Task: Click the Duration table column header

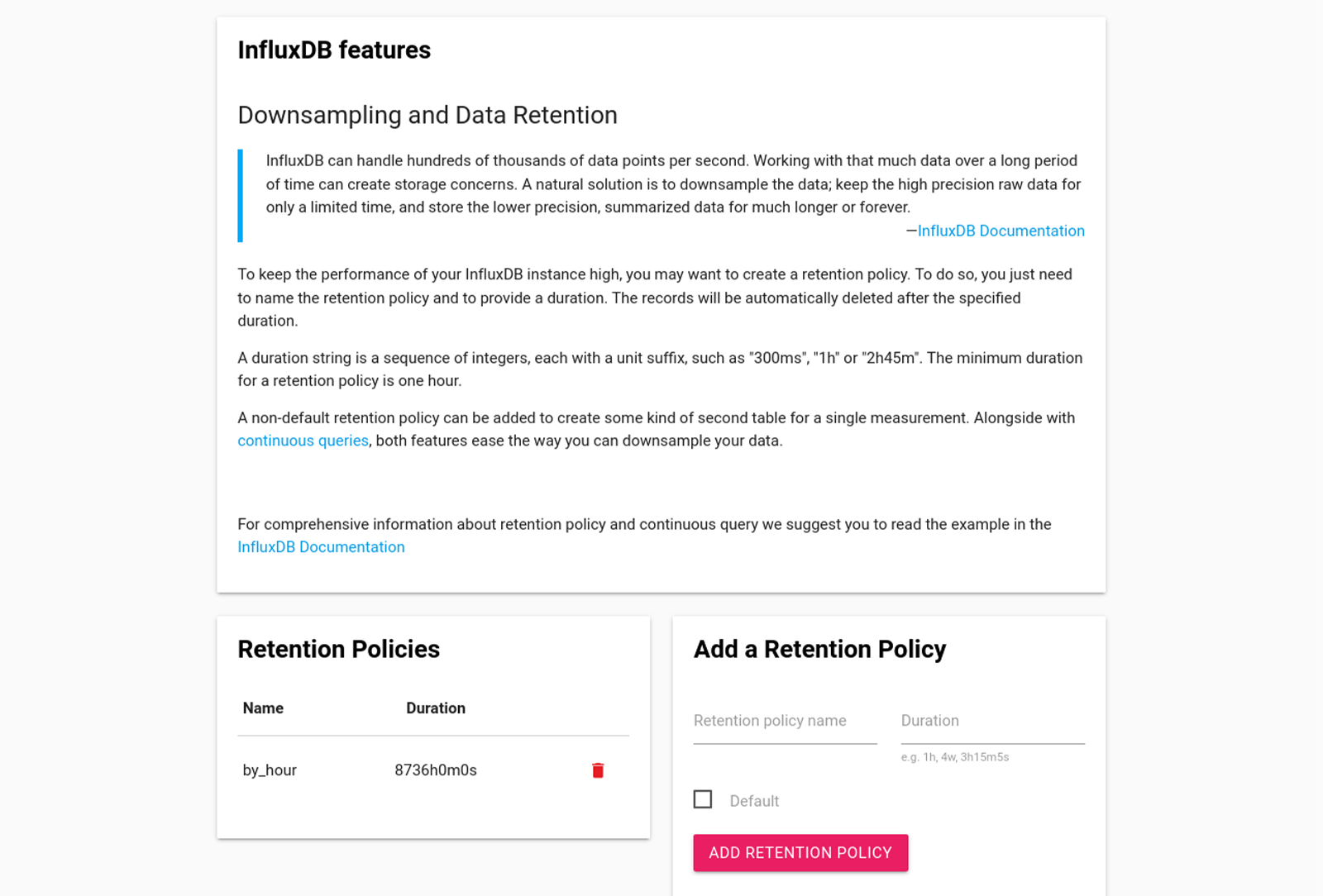Action: 436,708
